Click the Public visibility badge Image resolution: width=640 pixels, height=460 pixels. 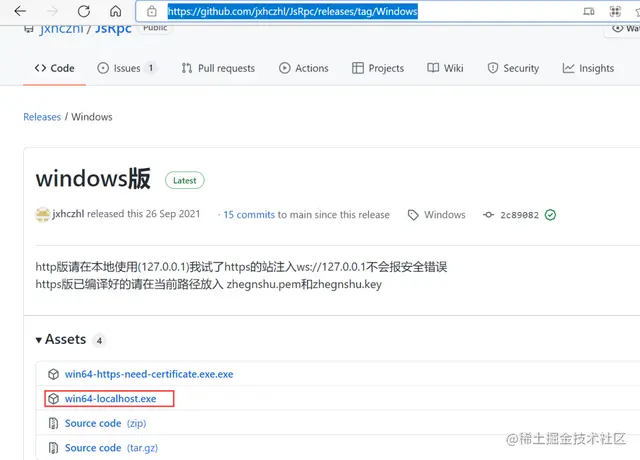pos(155,29)
